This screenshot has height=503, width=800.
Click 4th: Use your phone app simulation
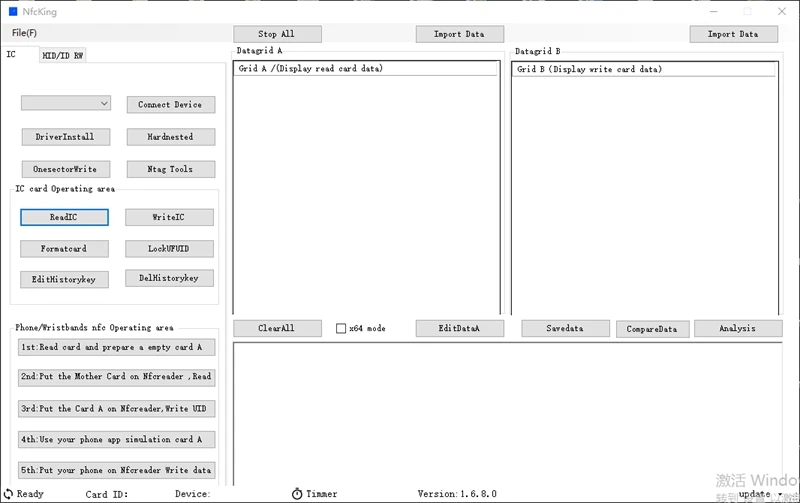click(116, 440)
